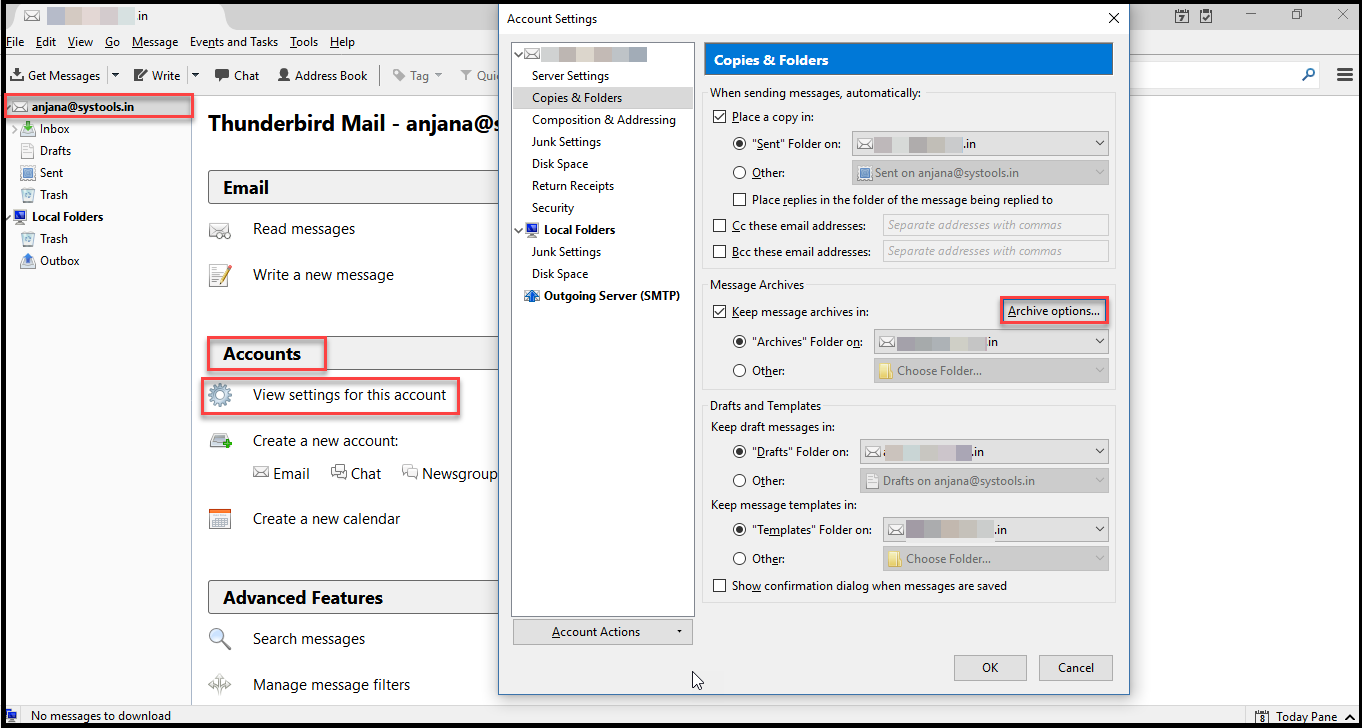The height and width of the screenshot is (728, 1362).
Task: Create a new Email account link
Action: 281,474
